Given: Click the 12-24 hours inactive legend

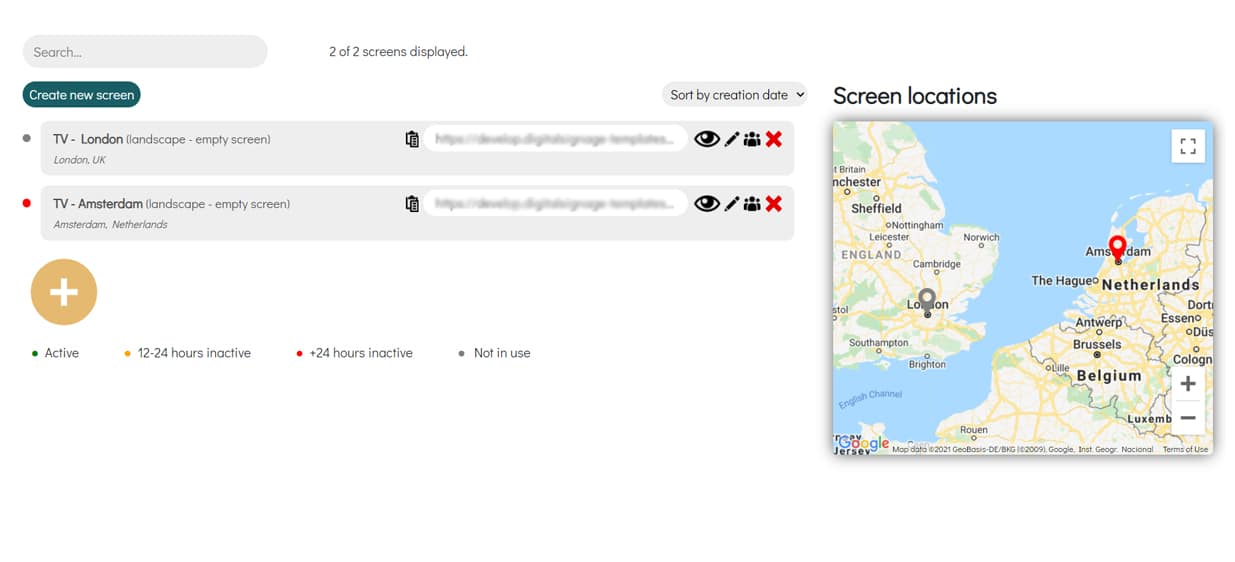Looking at the screenshot, I should click(194, 353).
